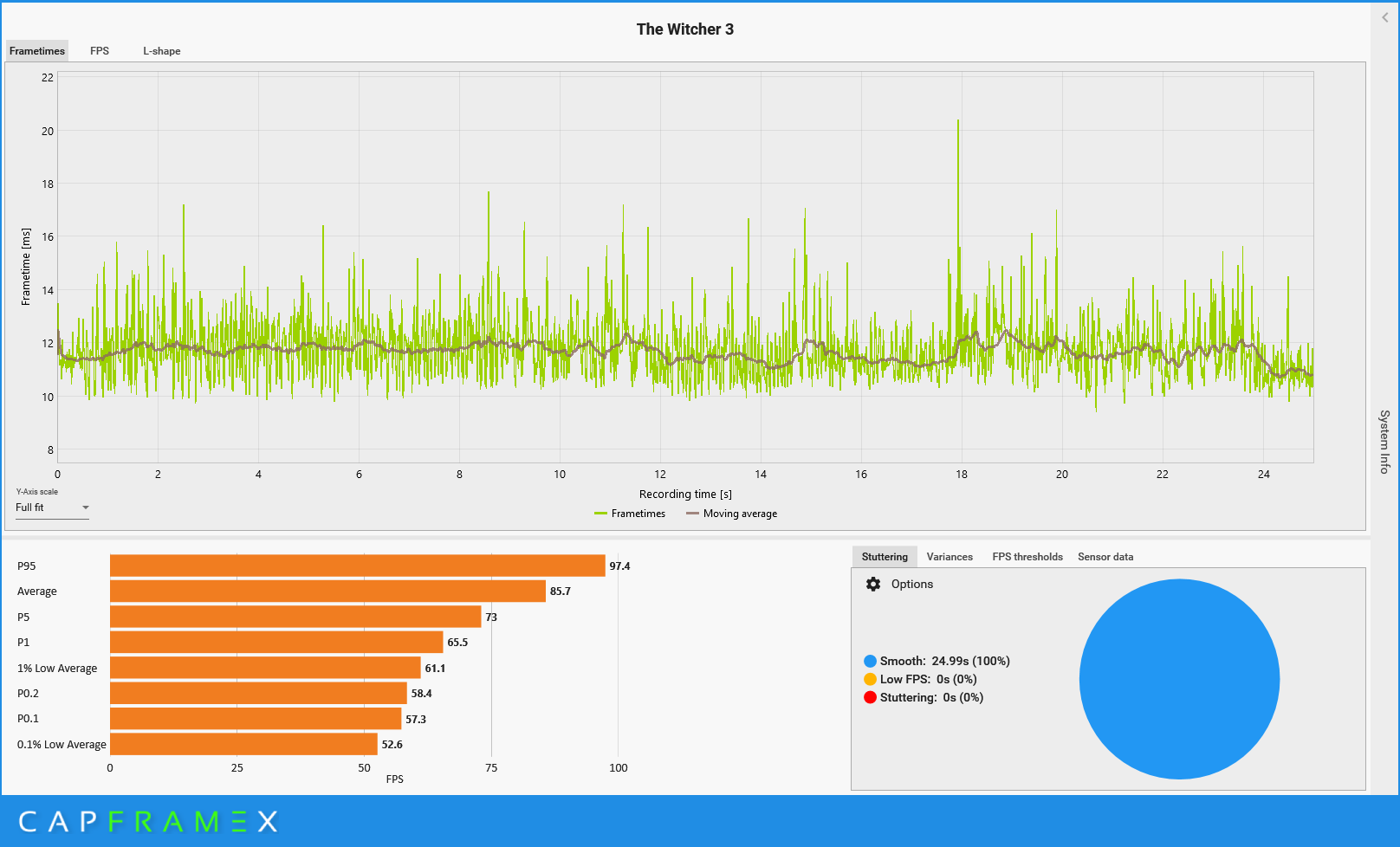
Task: Click 'The Witcher 3' chart title
Action: [x=685, y=29]
